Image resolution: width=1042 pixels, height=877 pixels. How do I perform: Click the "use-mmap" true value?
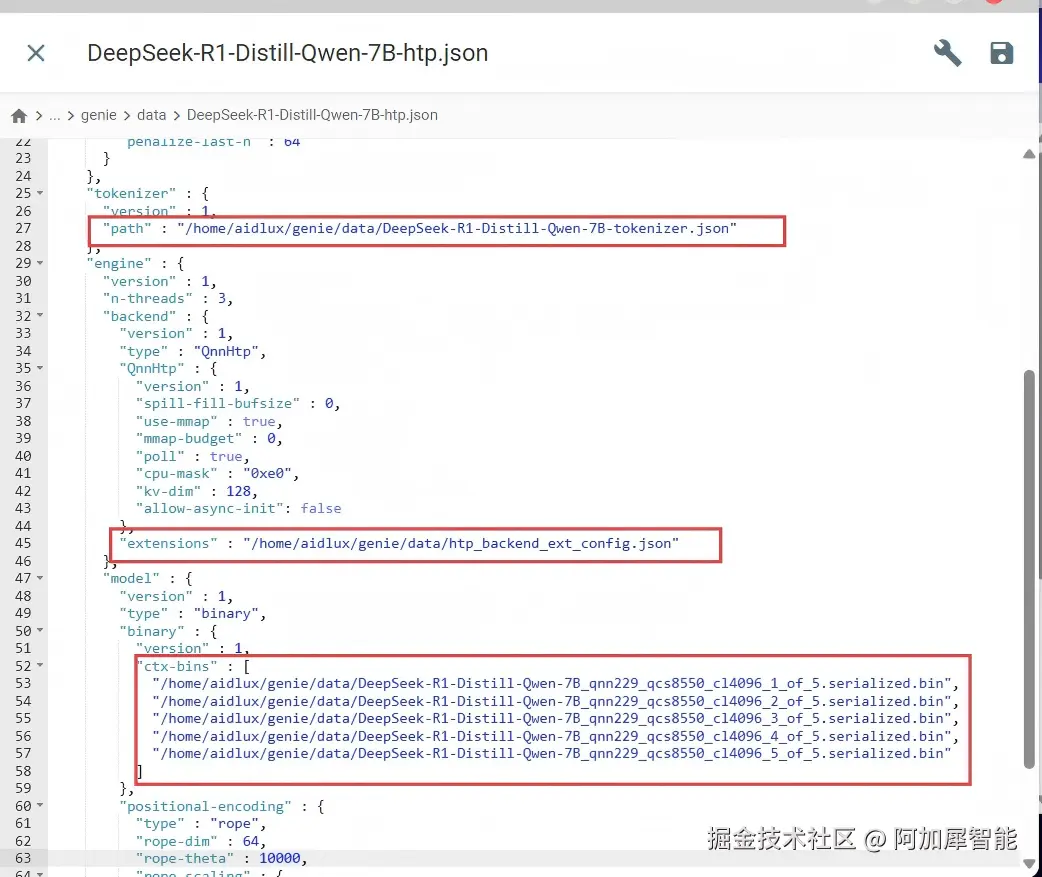coord(259,421)
